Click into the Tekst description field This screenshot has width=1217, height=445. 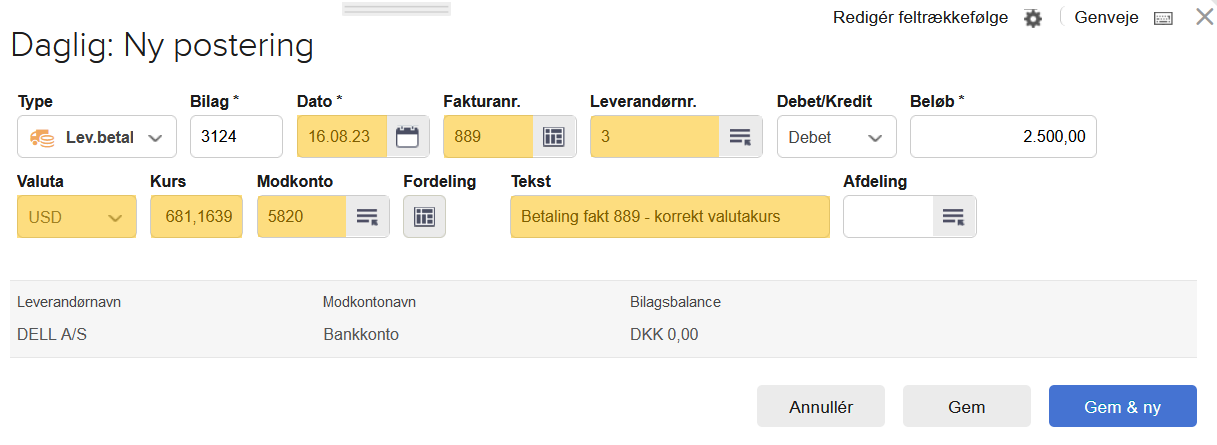click(669, 217)
